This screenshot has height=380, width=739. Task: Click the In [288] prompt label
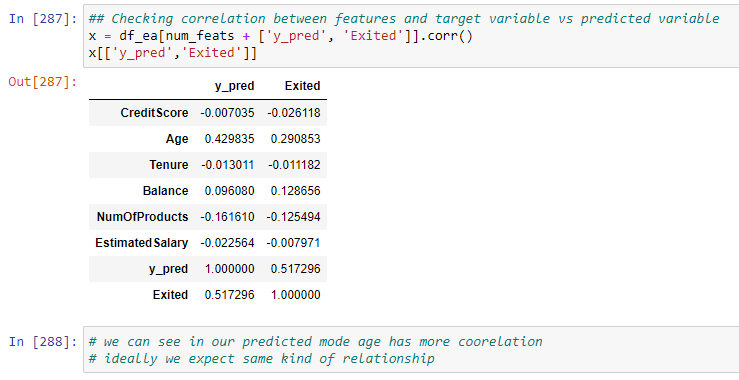[x=43, y=341]
